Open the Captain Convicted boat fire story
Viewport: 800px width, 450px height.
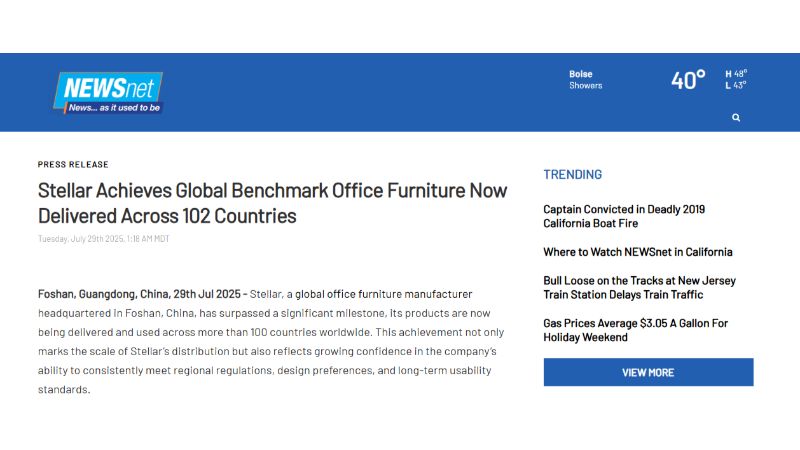coord(624,216)
